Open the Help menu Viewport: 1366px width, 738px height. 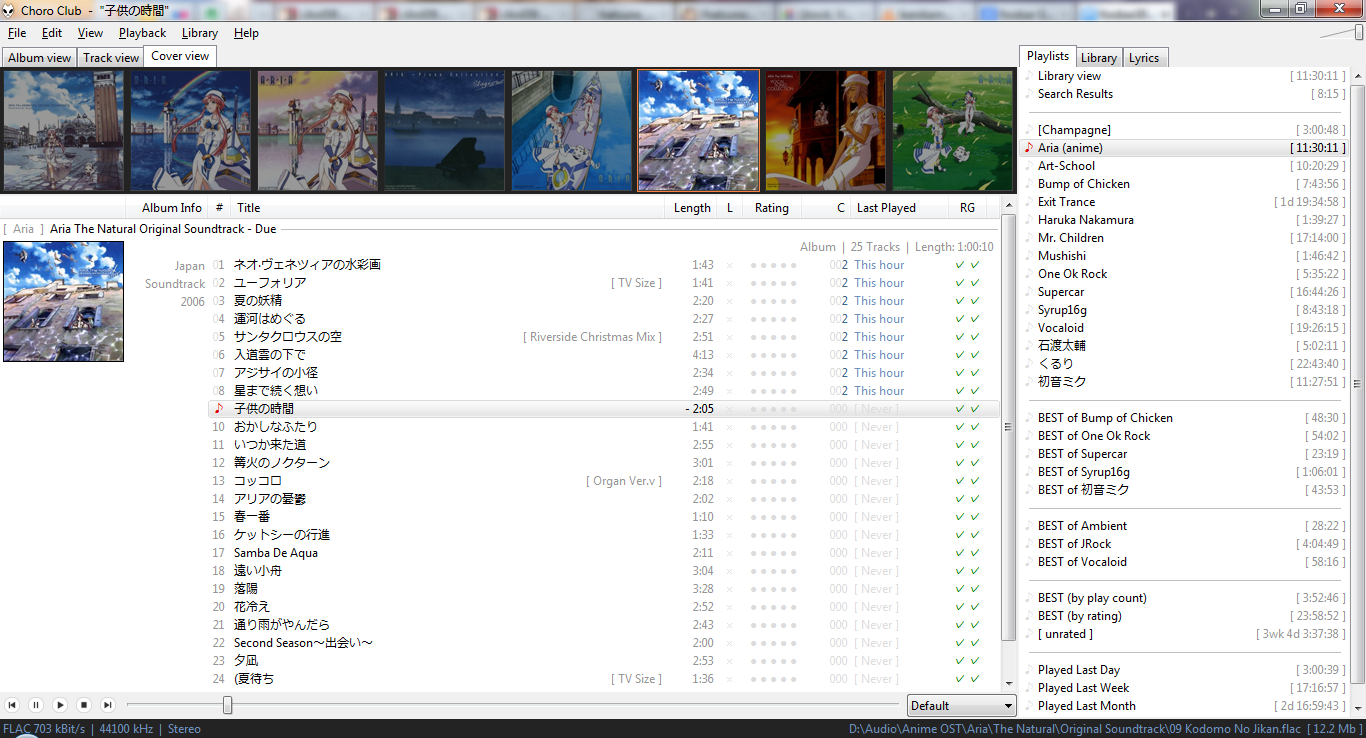pyautogui.click(x=246, y=33)
